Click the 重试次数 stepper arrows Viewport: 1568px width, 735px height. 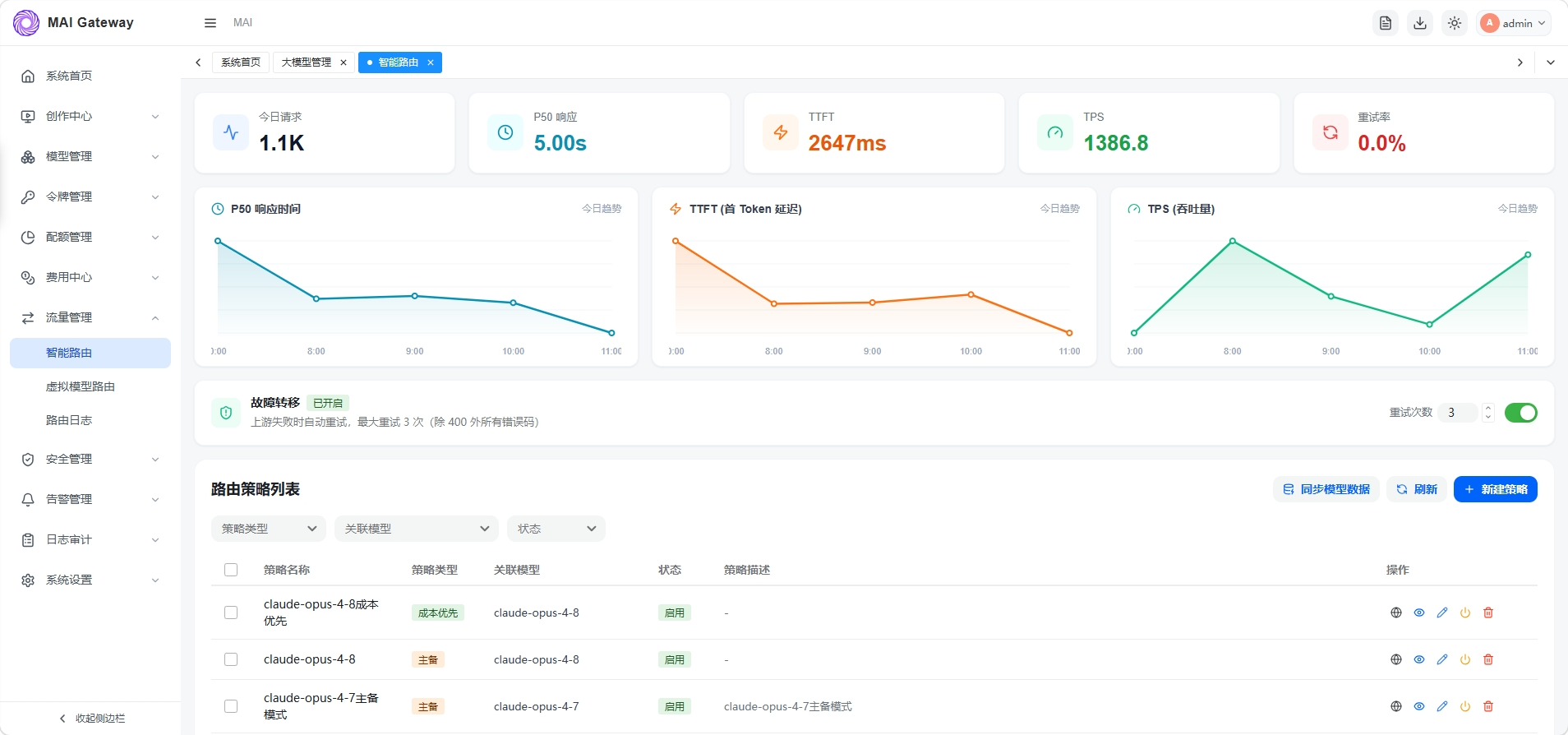click(x=1488, y=413)
